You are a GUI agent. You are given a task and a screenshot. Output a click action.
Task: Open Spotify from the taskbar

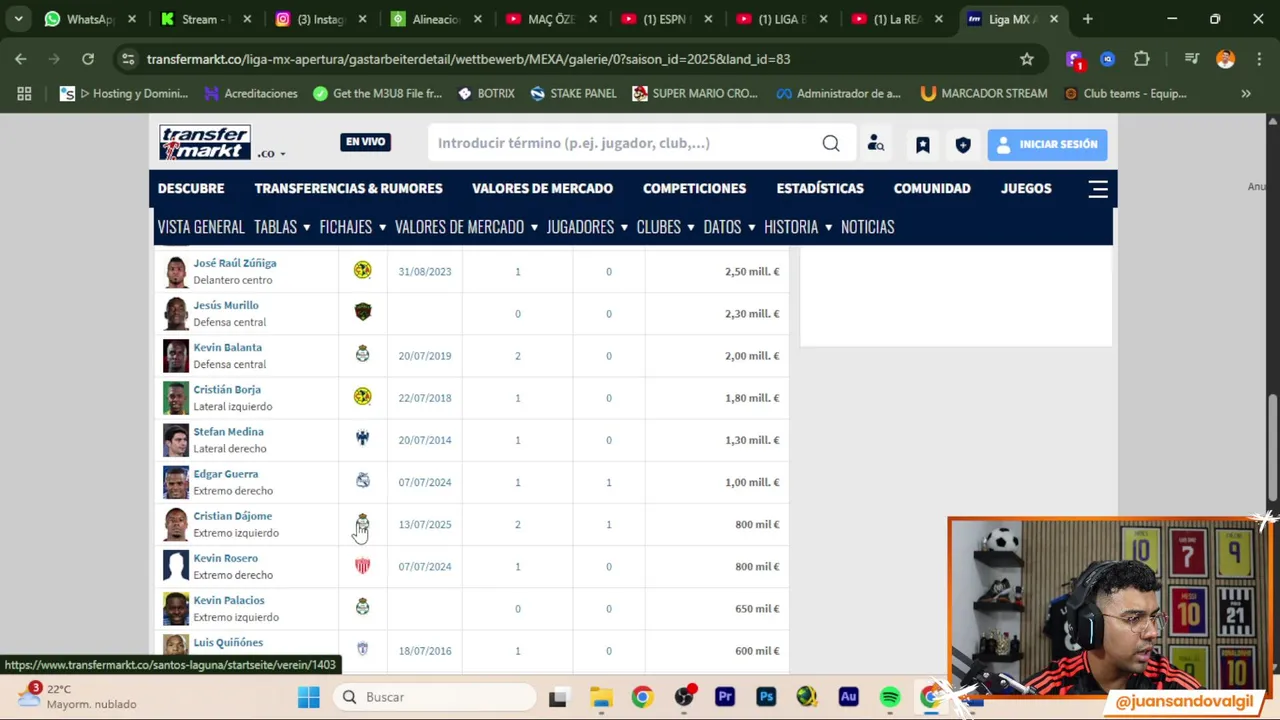889,697
